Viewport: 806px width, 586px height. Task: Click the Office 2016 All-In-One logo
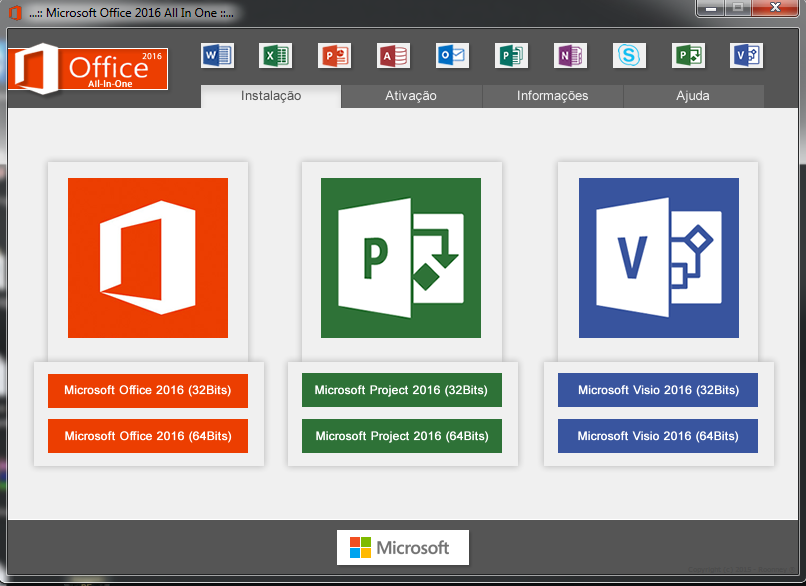pos(88,69)
